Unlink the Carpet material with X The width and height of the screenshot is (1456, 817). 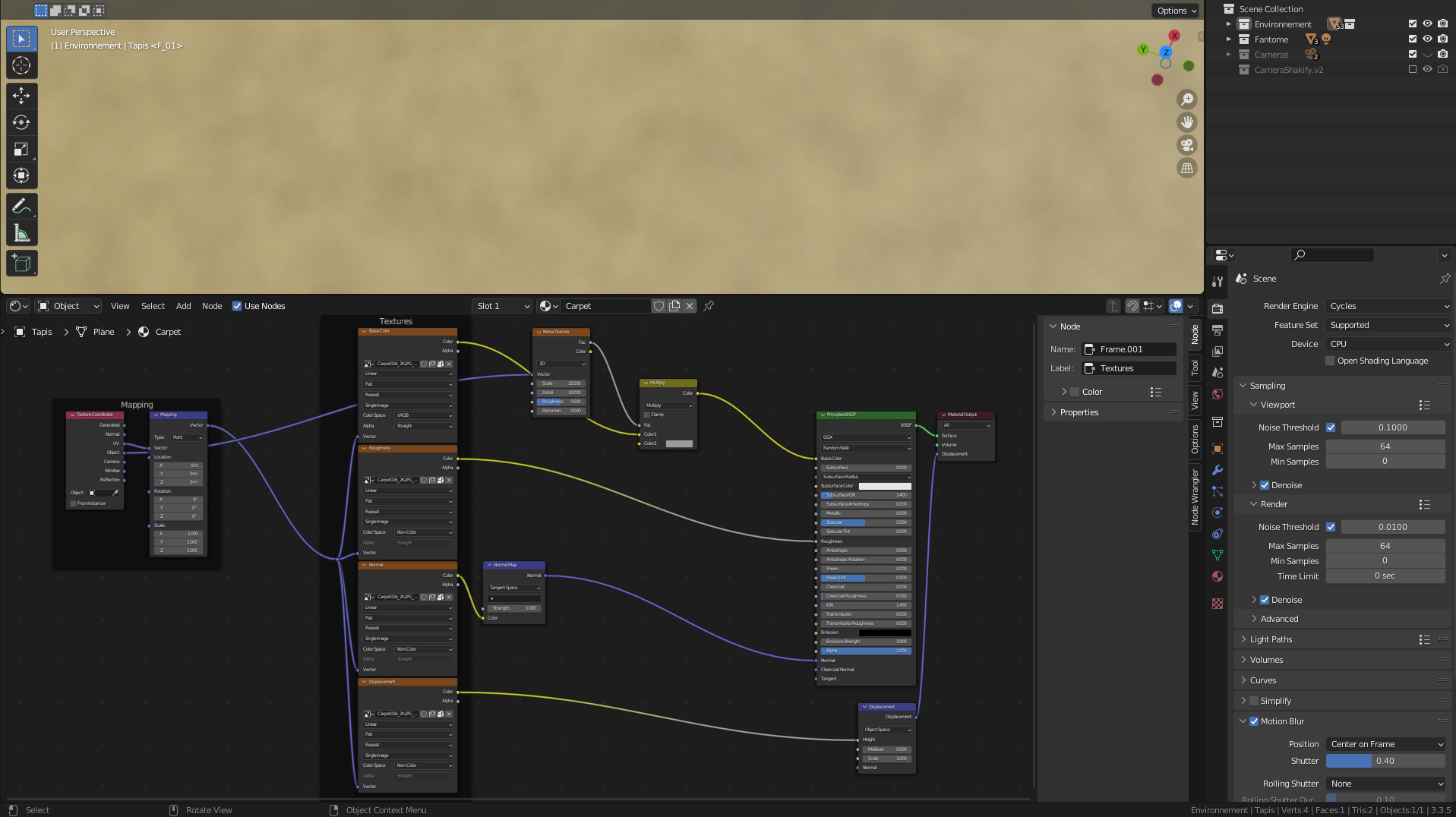coord(690,306)
